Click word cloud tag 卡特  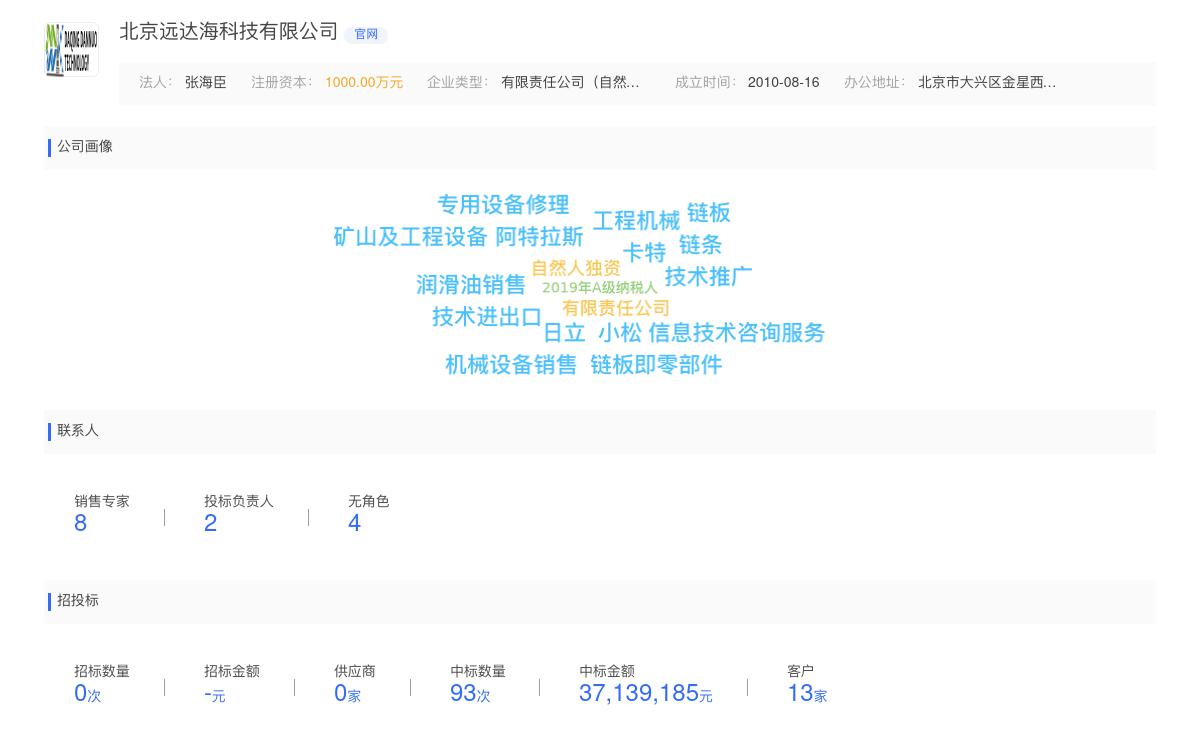pyautogui.click(x=644, y=253)
